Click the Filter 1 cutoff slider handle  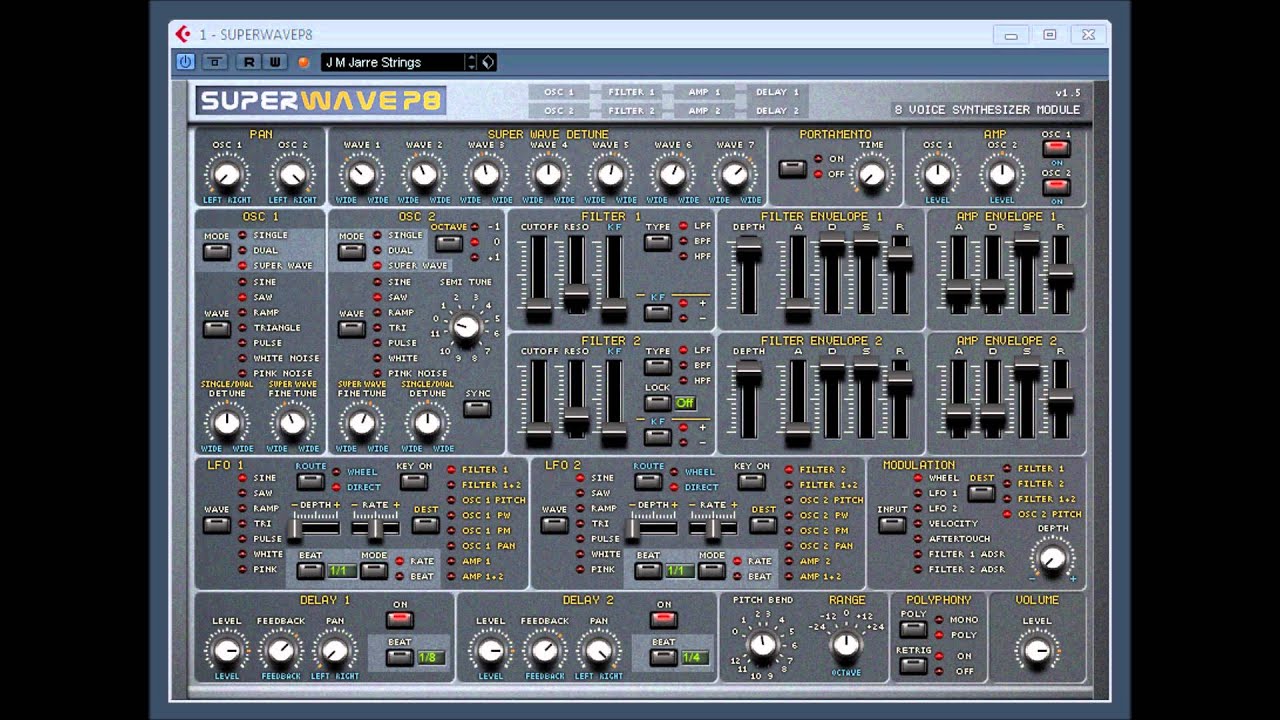click(x=539, y=309)
